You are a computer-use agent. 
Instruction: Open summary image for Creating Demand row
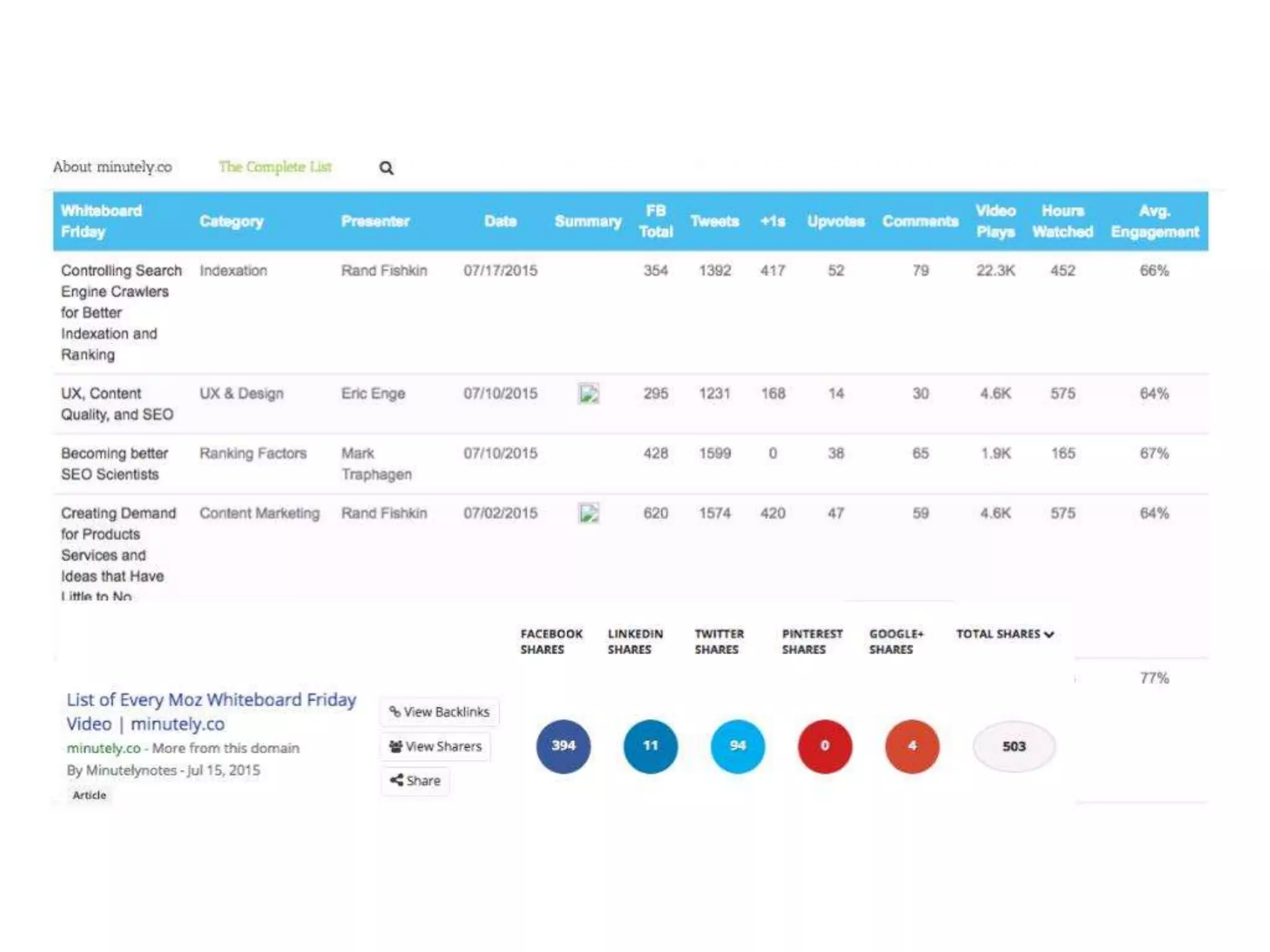tap(588, 513)
